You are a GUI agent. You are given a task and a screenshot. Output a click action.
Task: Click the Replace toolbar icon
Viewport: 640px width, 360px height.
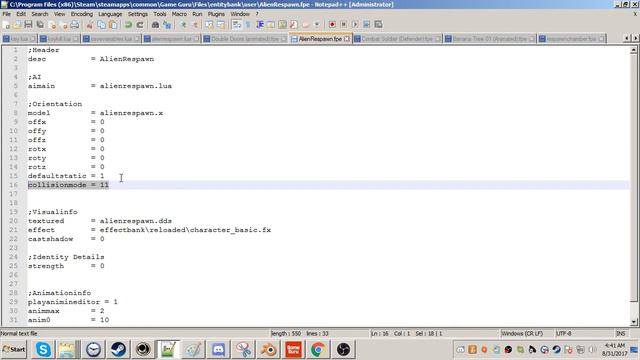tap(167, 25)
